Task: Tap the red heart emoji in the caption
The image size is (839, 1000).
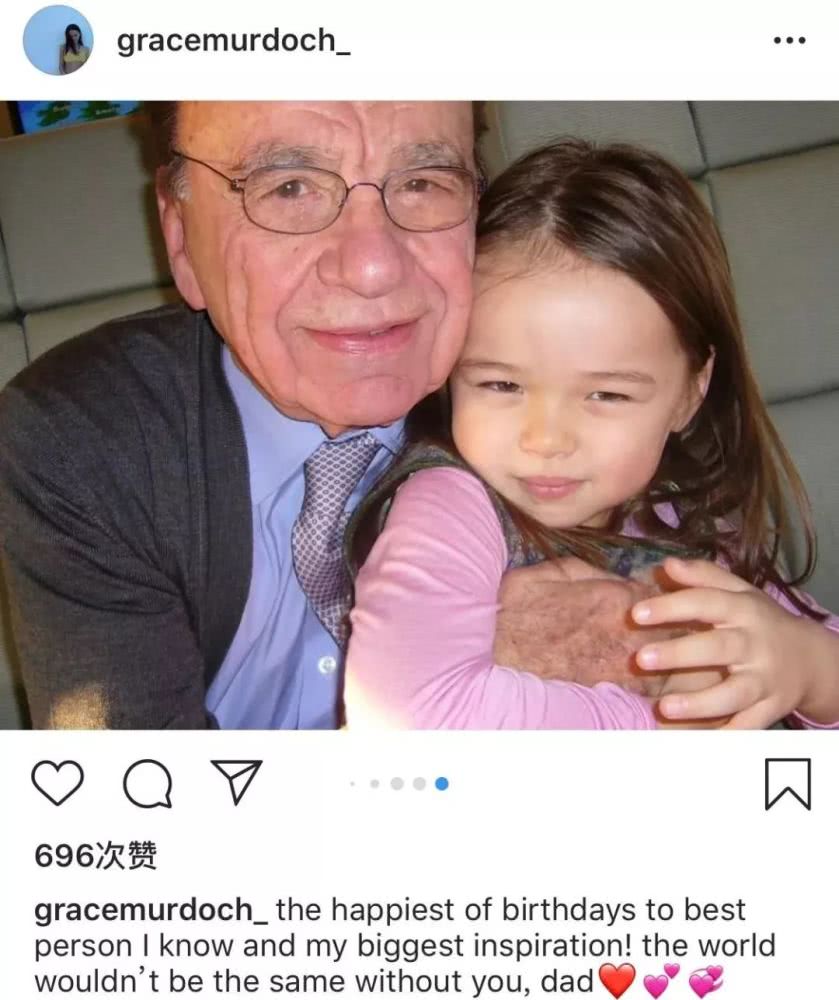Action: tap(617, 980)
